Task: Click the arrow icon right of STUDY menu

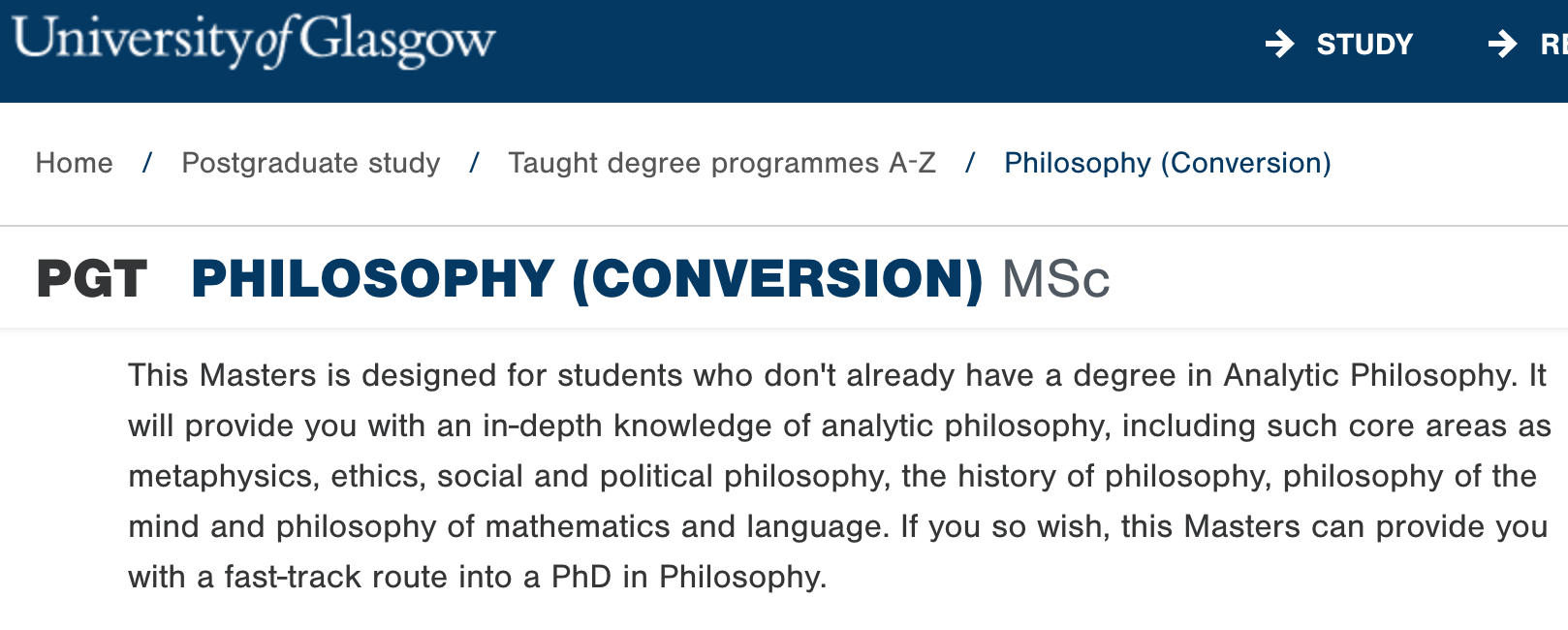Action: coord(1502,44)
